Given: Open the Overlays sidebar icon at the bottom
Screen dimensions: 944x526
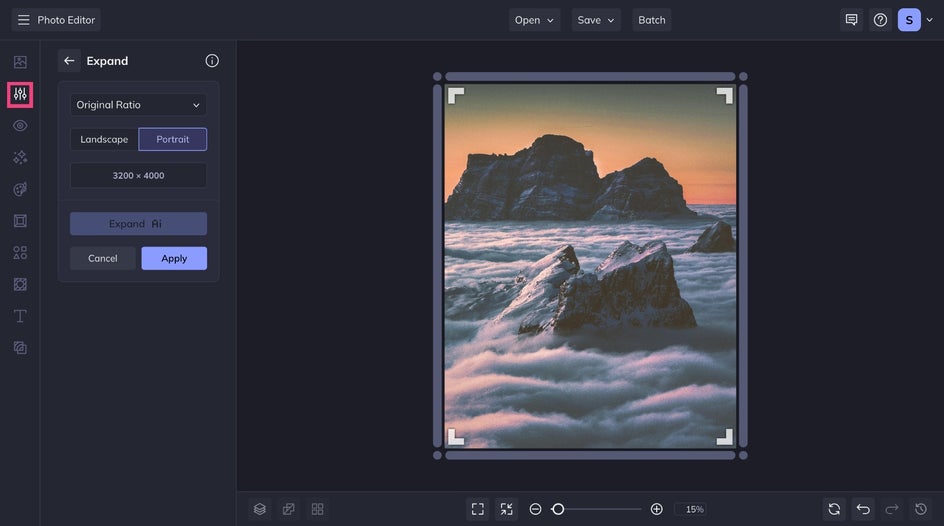Looking at the screenshot, I should [x=20, y=348].
